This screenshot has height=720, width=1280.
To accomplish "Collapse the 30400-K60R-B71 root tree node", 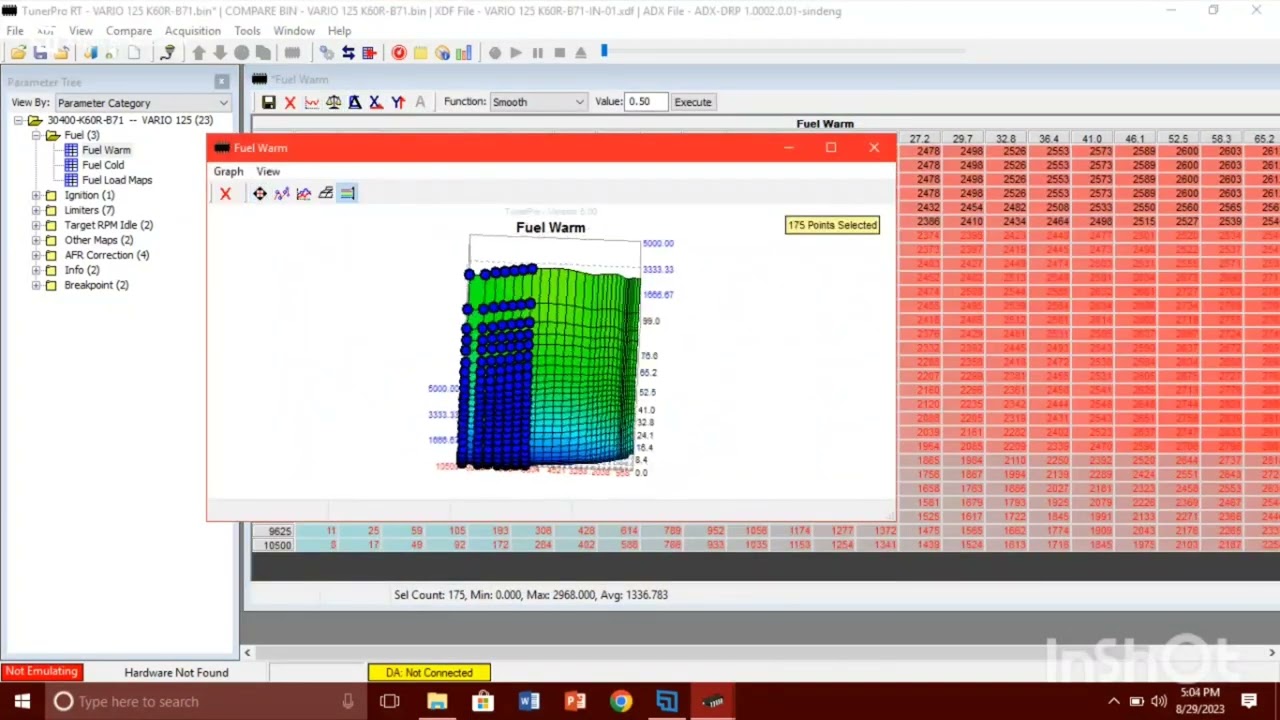I will pyautogui.click(x=20, y=121).
